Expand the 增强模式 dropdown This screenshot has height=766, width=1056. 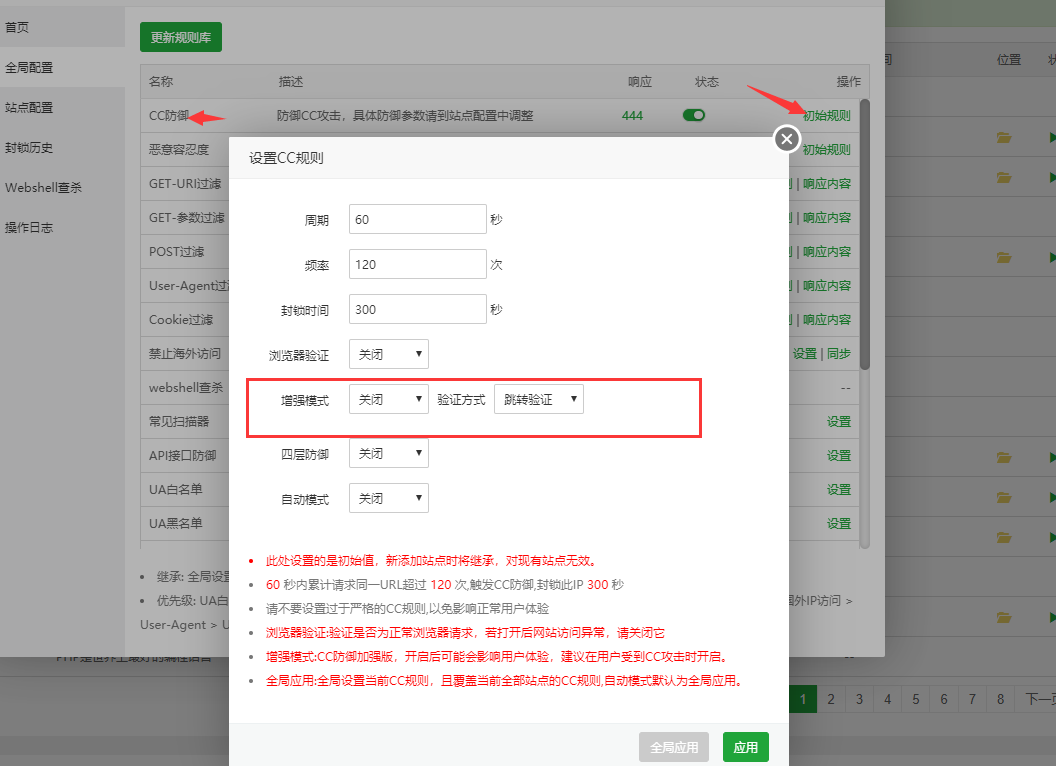click(x=388, y=399)
